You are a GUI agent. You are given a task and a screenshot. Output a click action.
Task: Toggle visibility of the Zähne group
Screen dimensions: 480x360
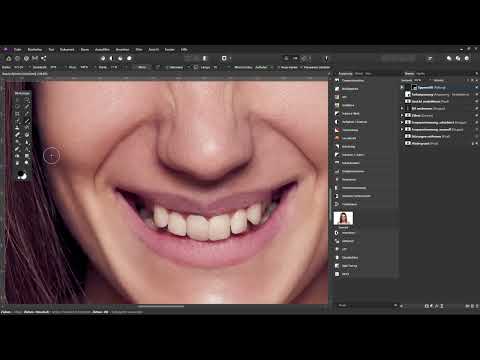tap(476, 115)
